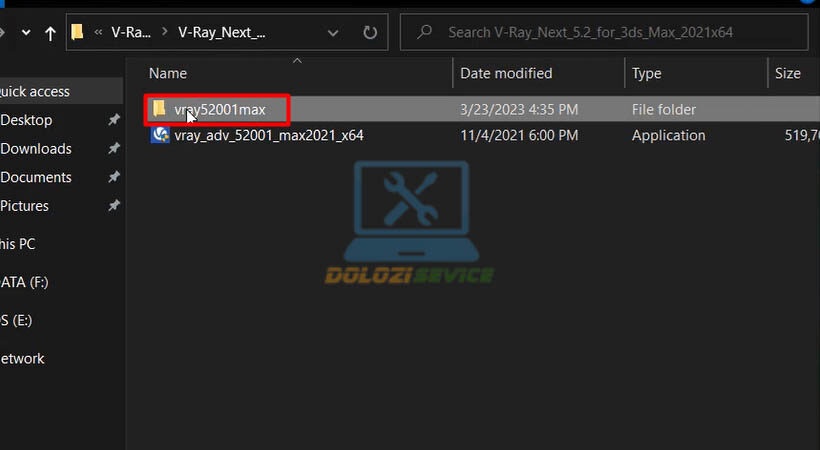The height and width of the screenshot is (450, 820).
Task: Click the folder icon in address bar
Action: point(77,32)
